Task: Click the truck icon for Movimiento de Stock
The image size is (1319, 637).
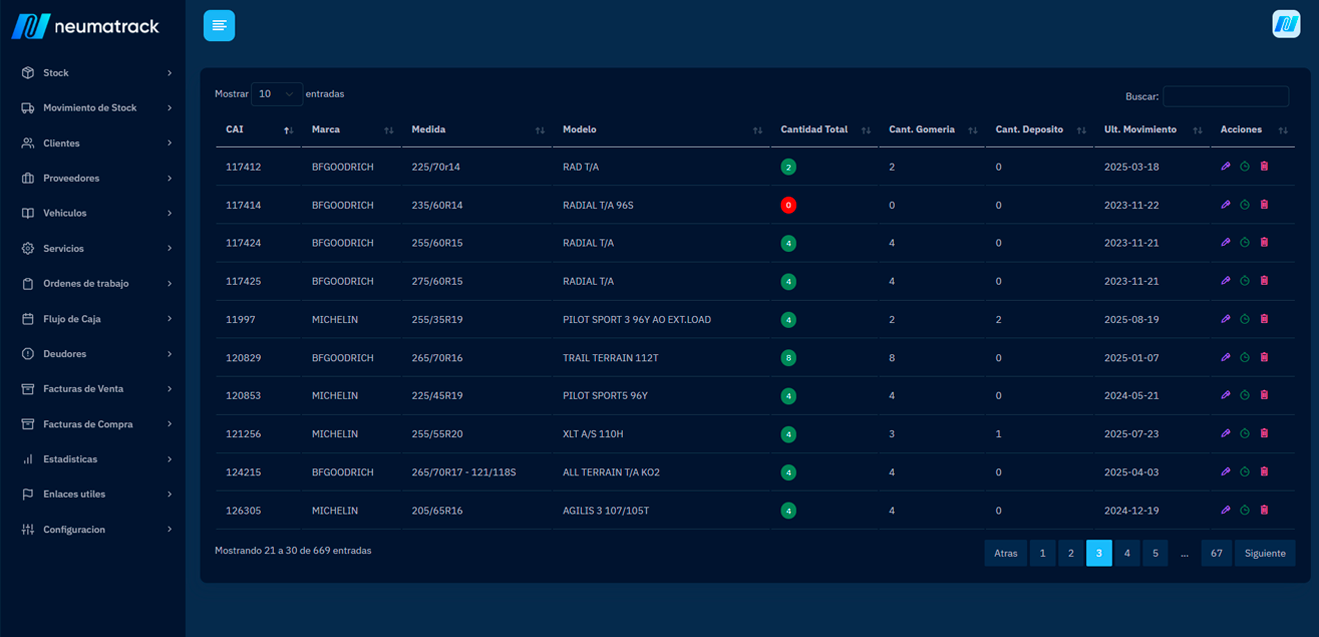Action: [x=28, y=108]
